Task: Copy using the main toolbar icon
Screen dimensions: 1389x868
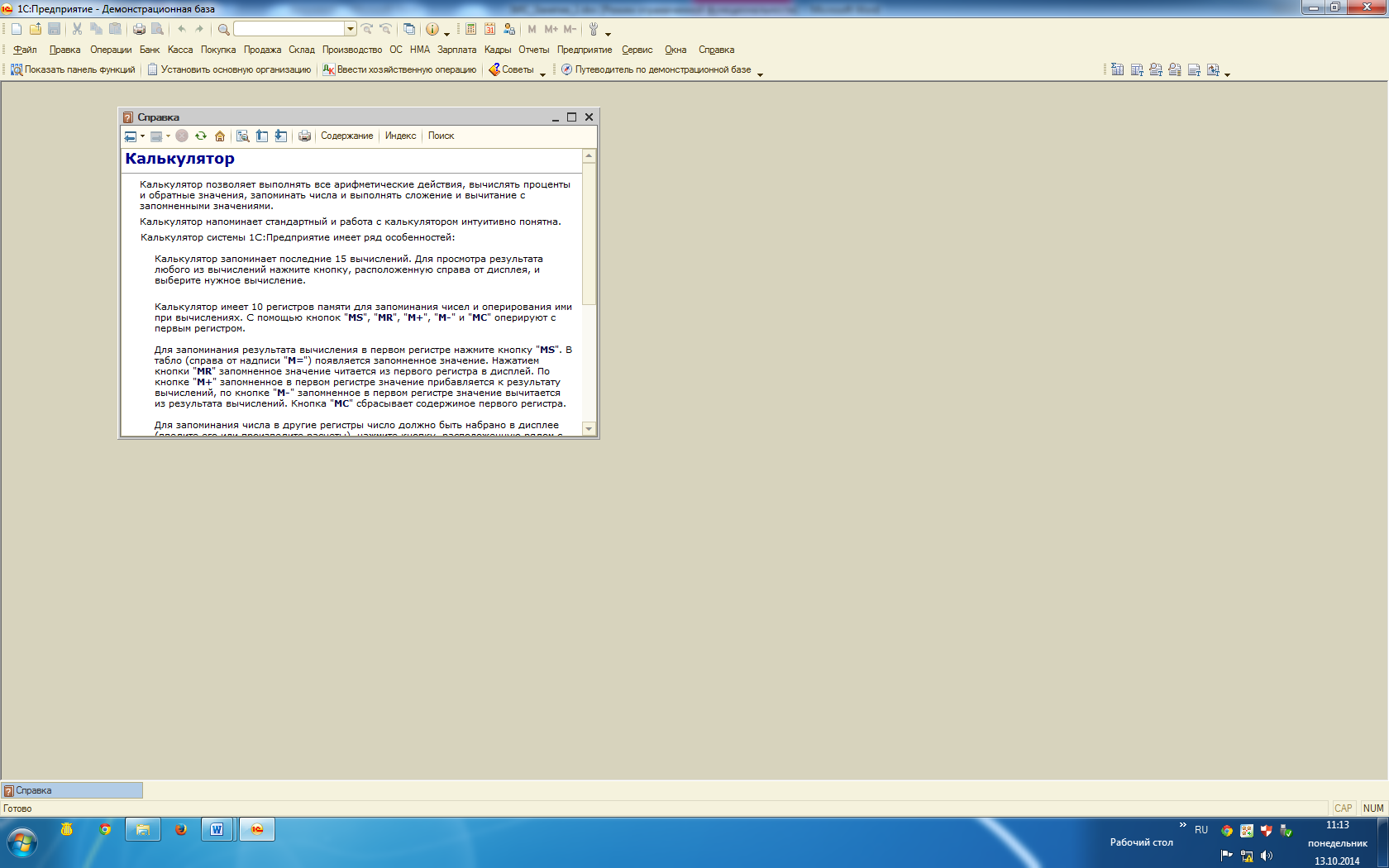Action: pos(96,29)
